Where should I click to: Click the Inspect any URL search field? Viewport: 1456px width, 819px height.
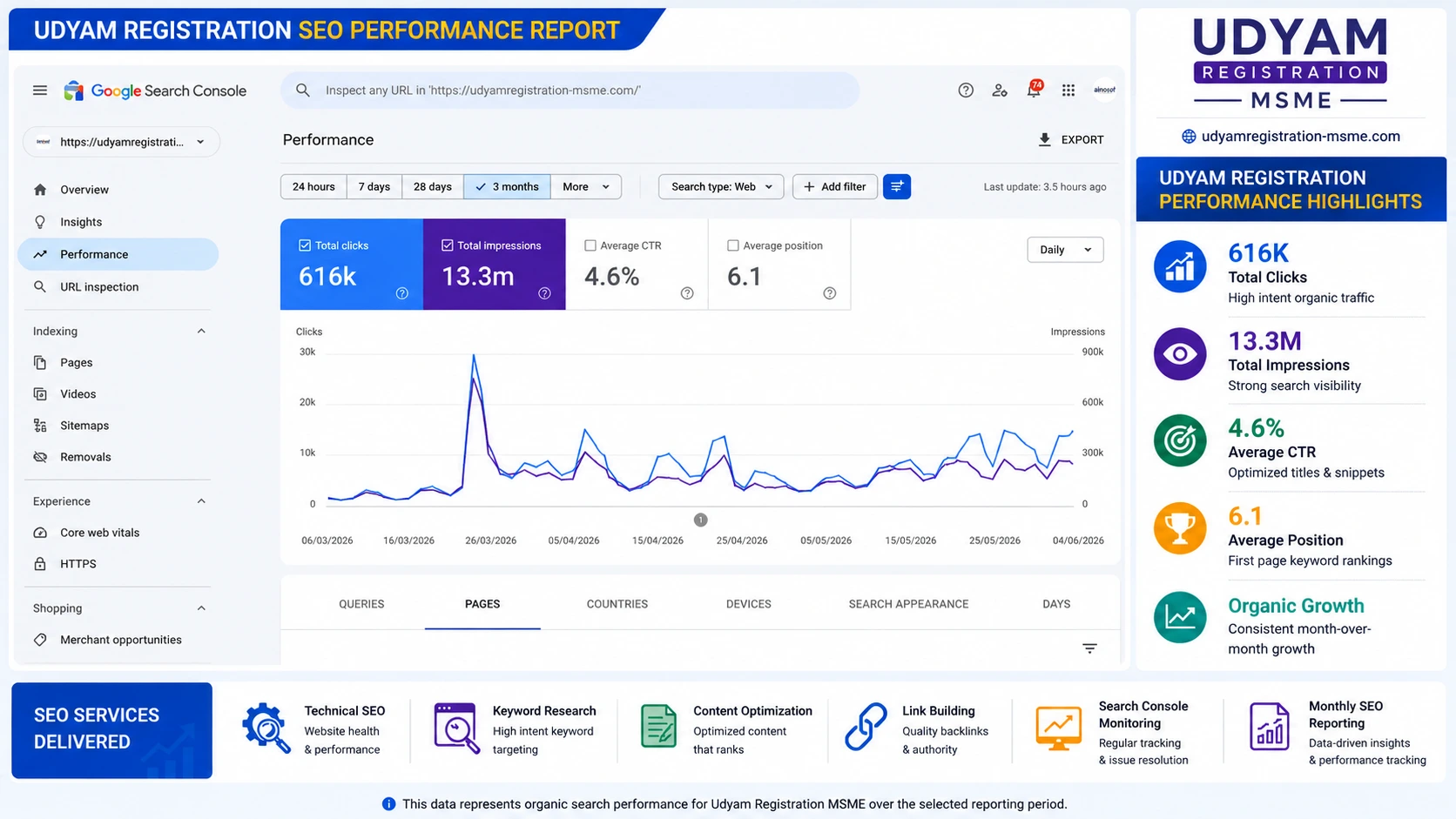570,91
